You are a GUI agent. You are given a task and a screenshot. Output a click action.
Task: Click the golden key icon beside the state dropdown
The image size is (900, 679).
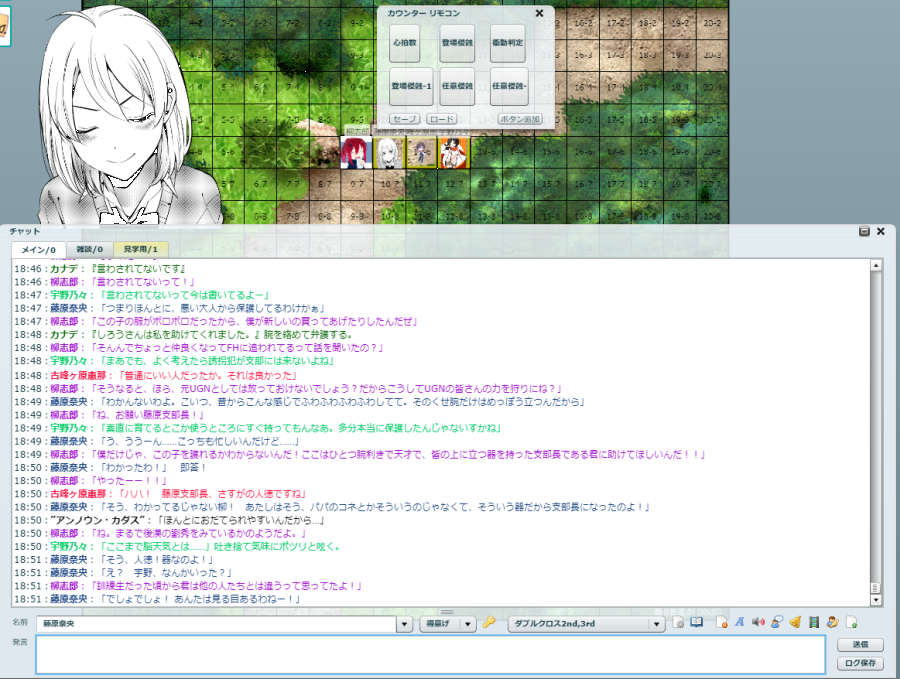coord(489,623)
